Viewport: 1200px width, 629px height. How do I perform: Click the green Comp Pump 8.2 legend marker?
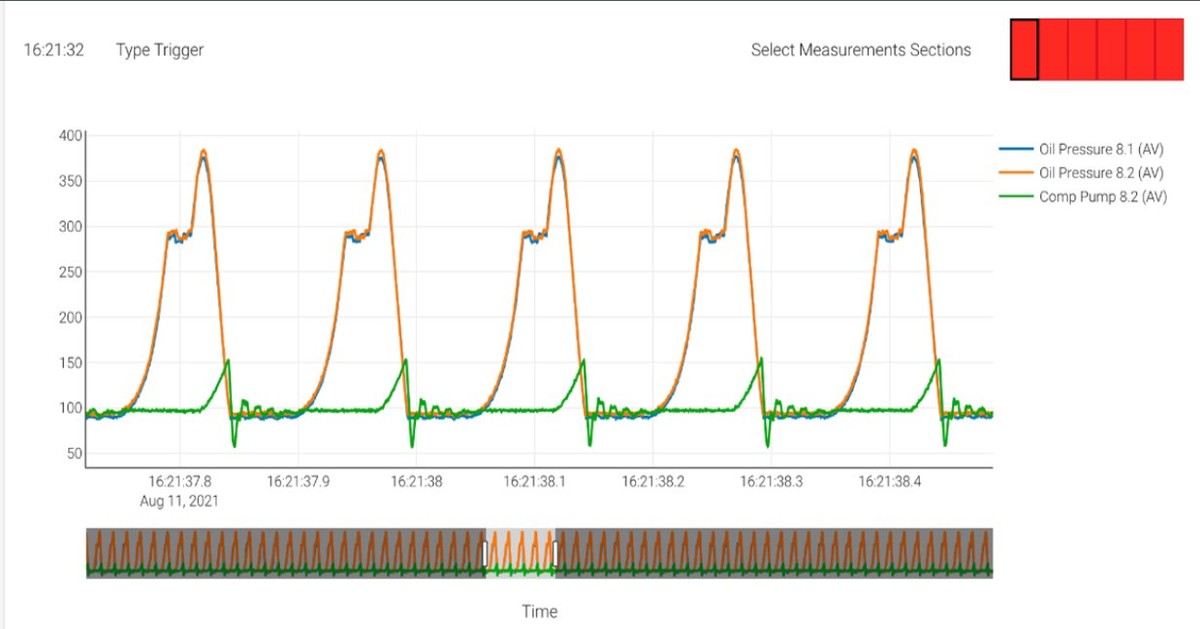click(1017, 197)
